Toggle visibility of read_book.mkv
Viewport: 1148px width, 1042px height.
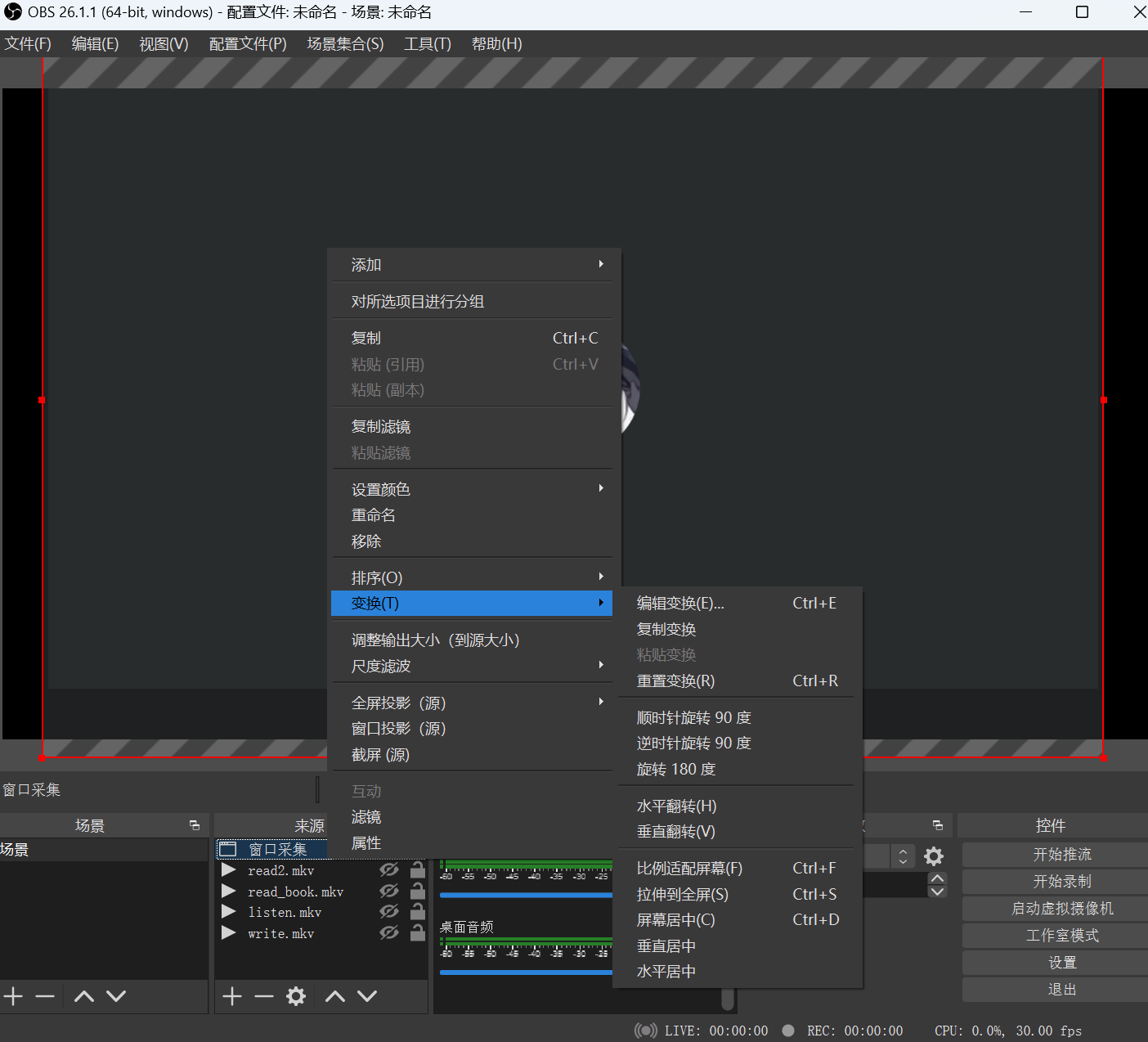[x=389, y=892]
